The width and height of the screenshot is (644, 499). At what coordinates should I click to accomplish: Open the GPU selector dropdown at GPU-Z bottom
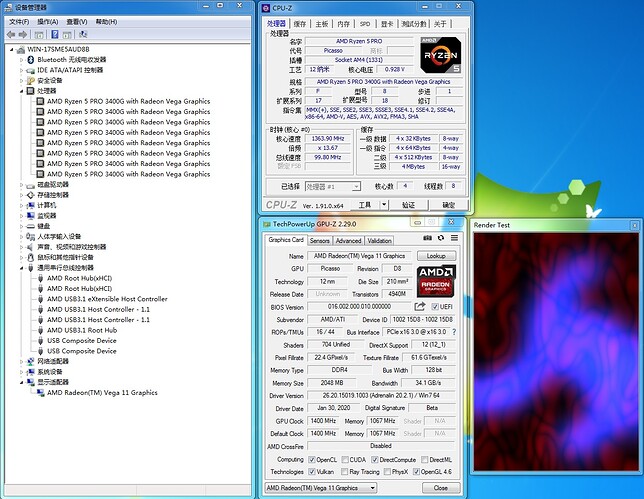[x=321, y=488]
